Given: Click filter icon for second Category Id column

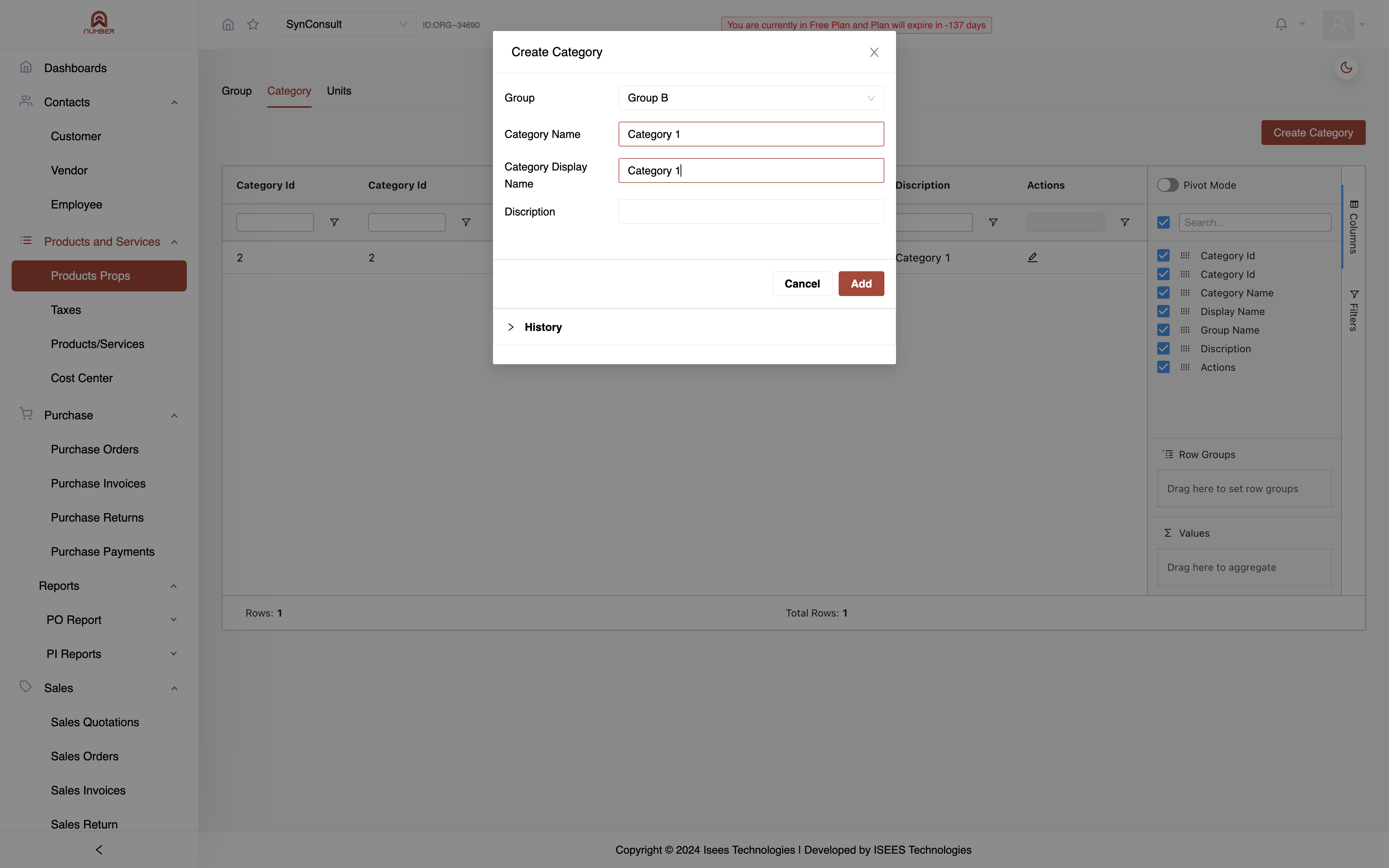Looking at the screenshot, I should click(466, 222).
